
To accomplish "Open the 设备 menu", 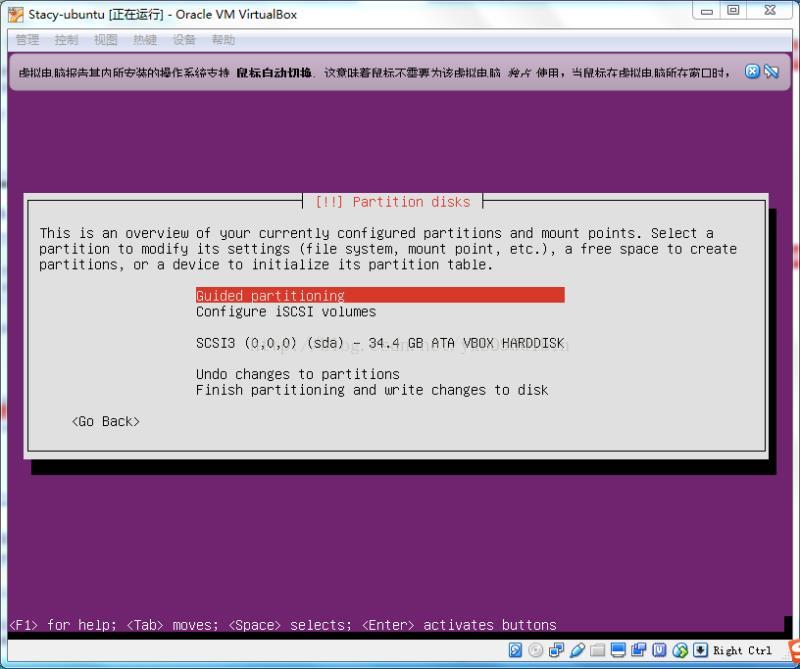I will 184,40.
